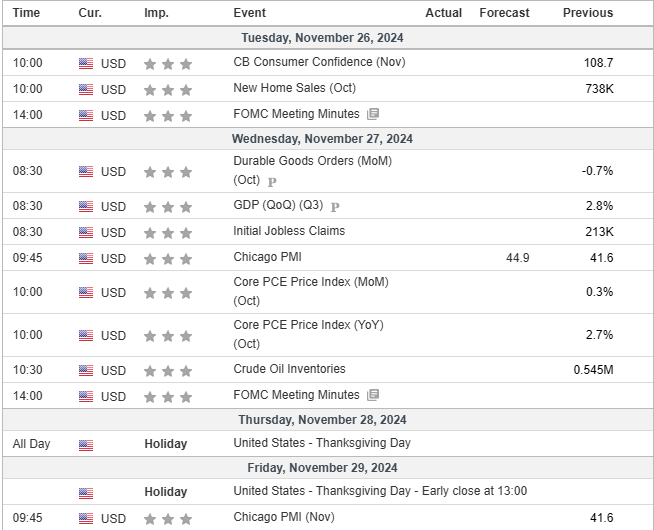Click the 'All Day' time cell
Screen dimensions: 654x530
31,444
